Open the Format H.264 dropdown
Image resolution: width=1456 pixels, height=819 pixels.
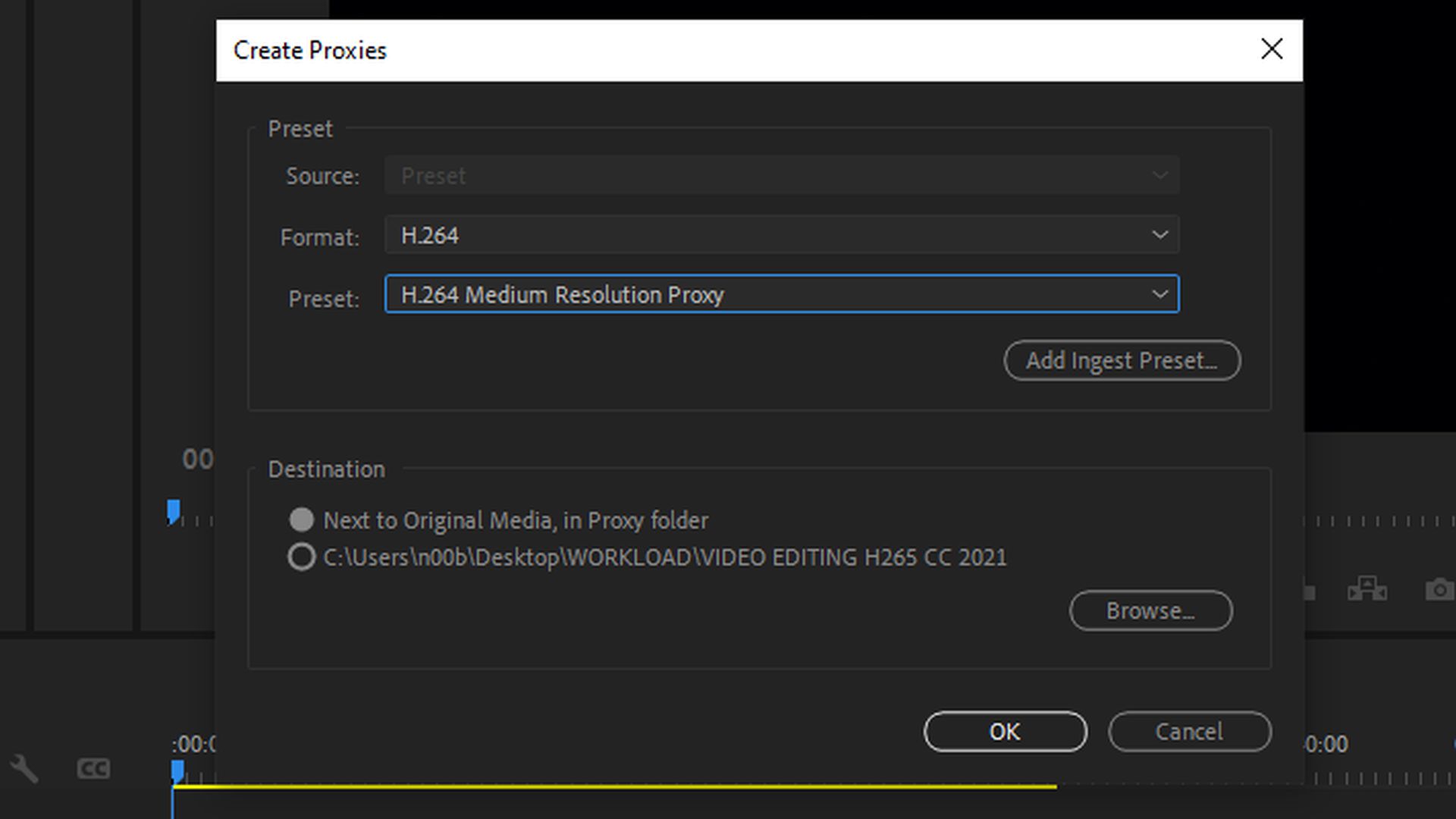click(781, 235)
